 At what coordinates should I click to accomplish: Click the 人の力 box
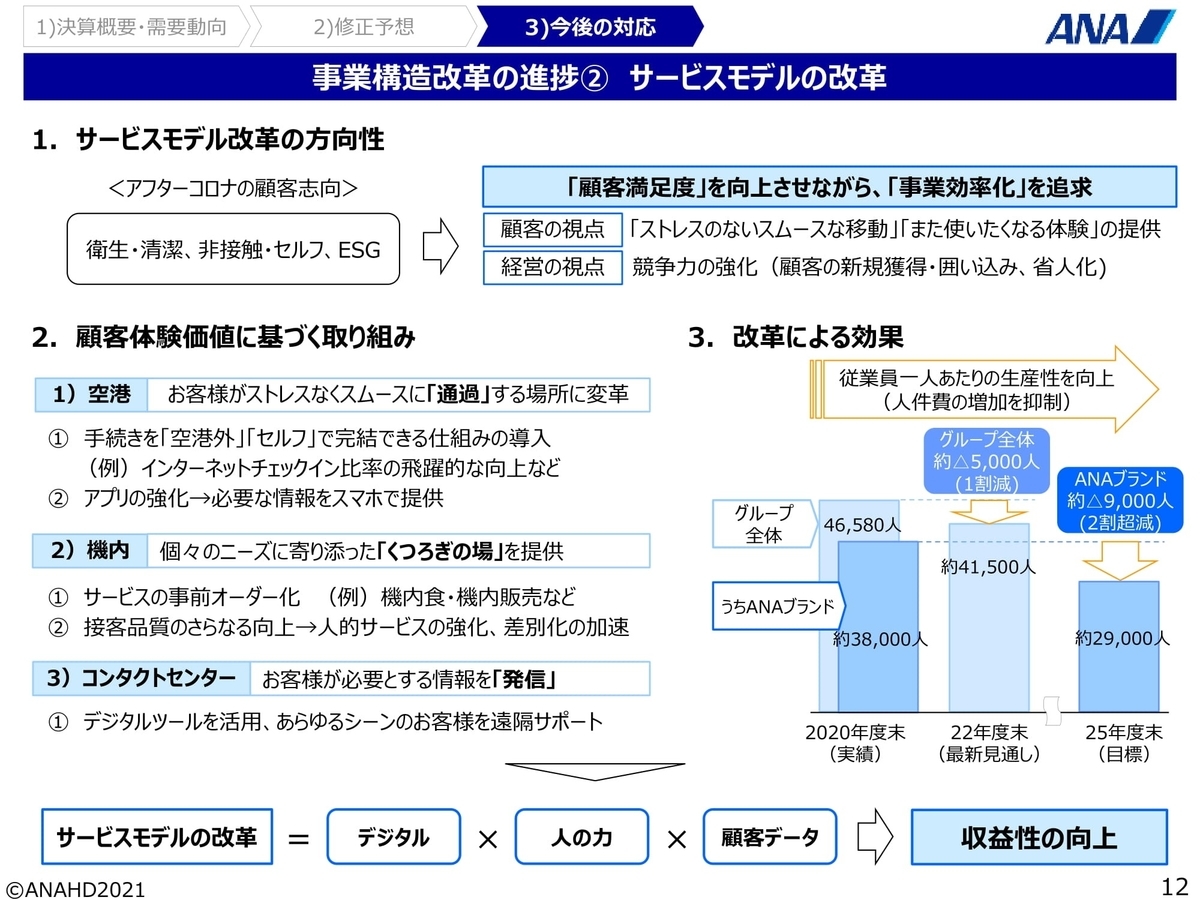(582, 838)
